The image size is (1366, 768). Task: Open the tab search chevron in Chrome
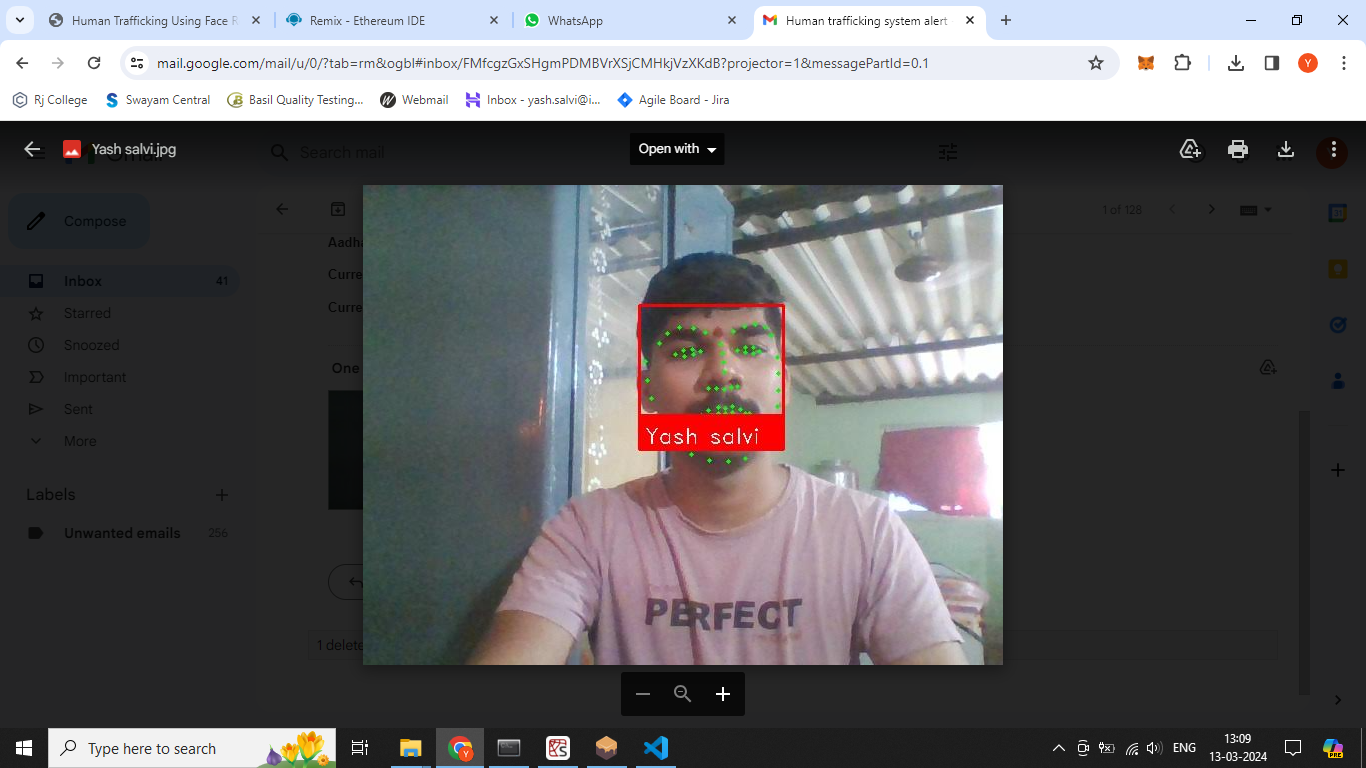coord(20,20)
